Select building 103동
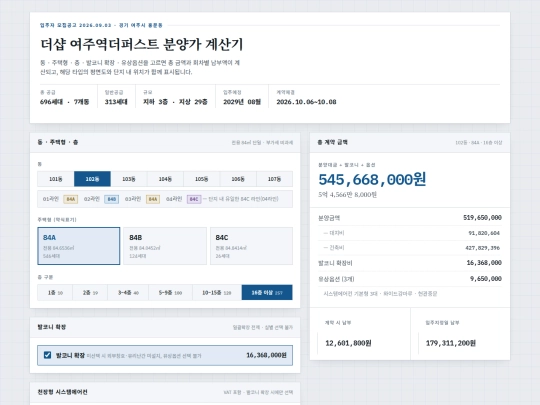Viewport: 540px width, 405px height. point(129,179)
